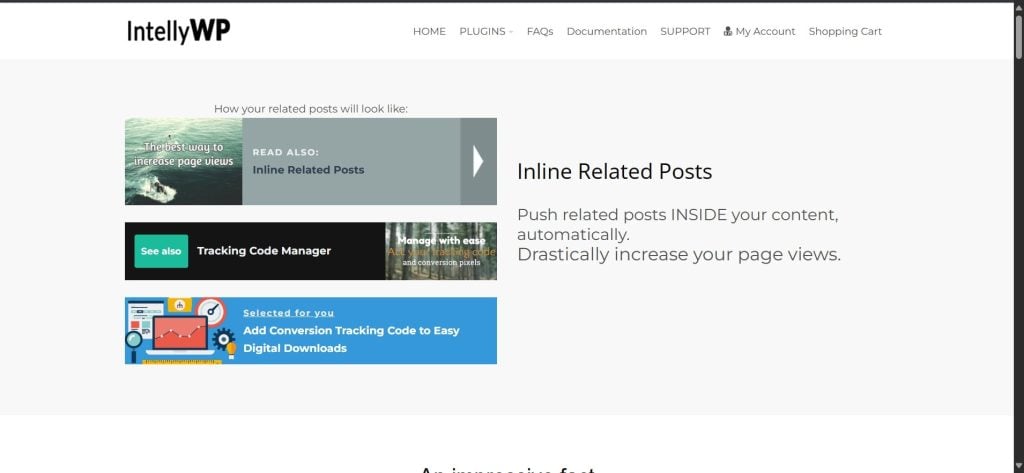Click the forest image thumbnail
Image resolution: width=1024 pixels, height=473 pixels.
pyautogui.click(x=440, y=251)
